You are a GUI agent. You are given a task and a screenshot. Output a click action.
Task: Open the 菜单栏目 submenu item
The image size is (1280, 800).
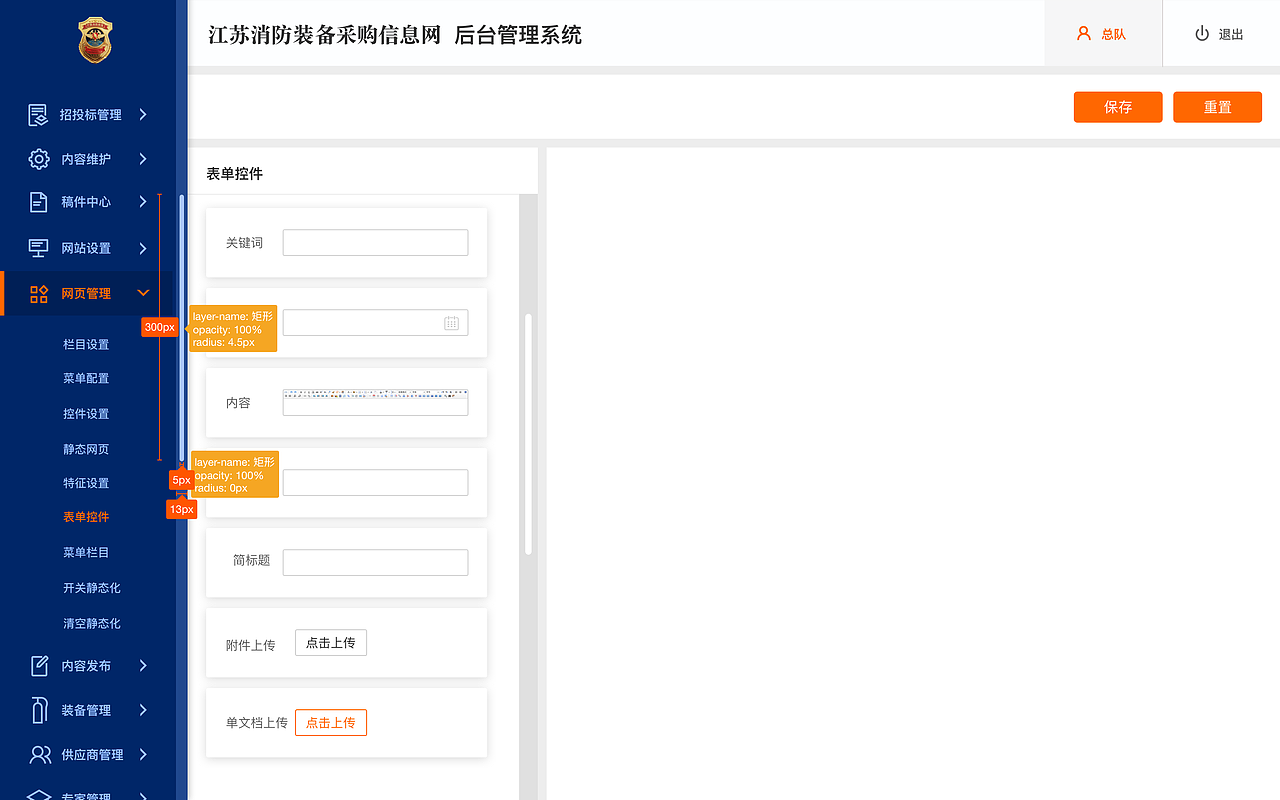pos(86,553)
